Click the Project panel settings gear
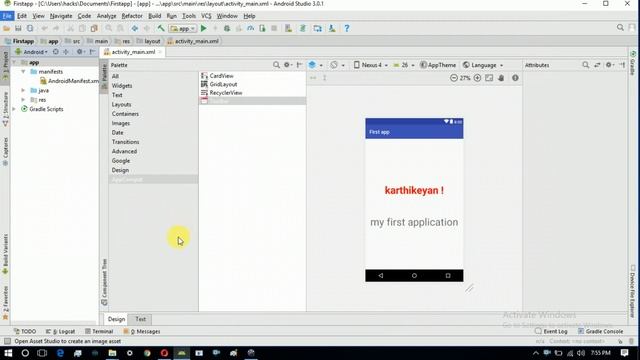Viewport: 640px width, 360px height. [x=80, y=52]
